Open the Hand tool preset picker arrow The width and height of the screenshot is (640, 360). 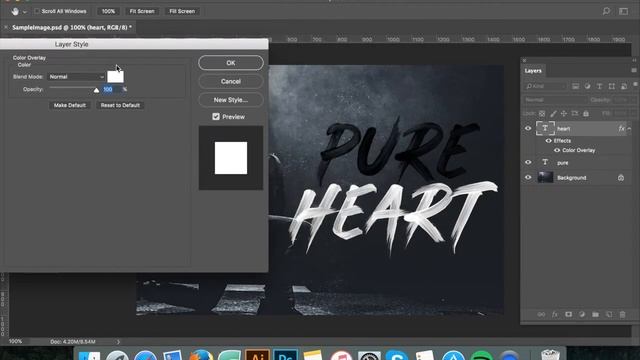point(24,12)
